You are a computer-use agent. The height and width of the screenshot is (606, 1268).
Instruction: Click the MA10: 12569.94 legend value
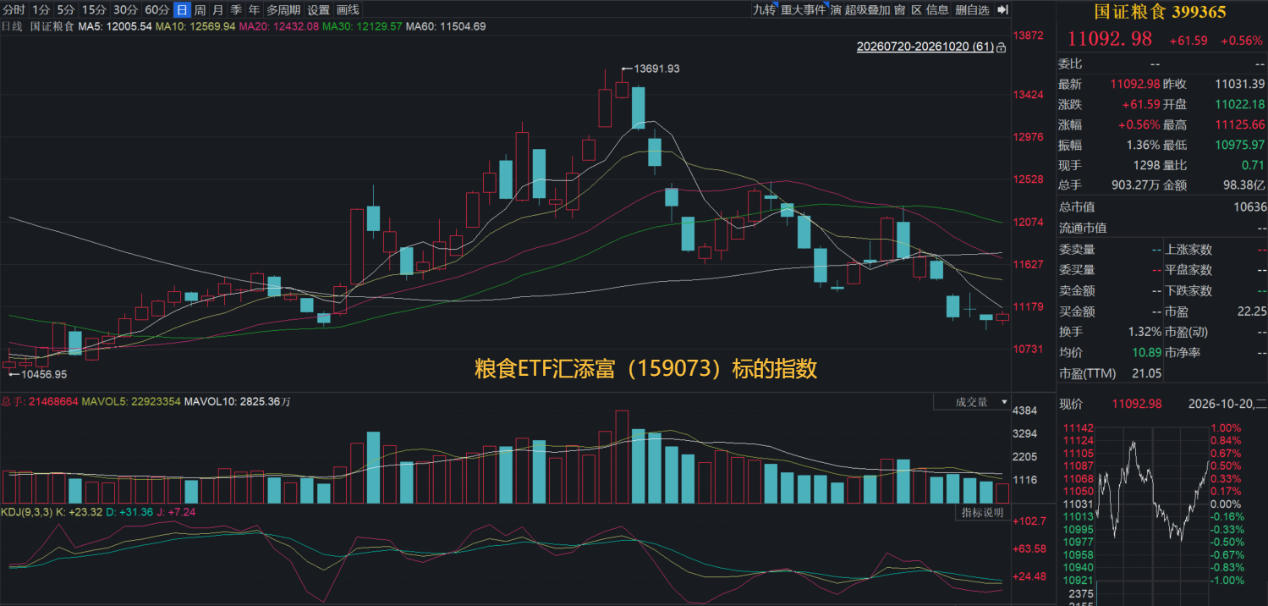point(196,26)
